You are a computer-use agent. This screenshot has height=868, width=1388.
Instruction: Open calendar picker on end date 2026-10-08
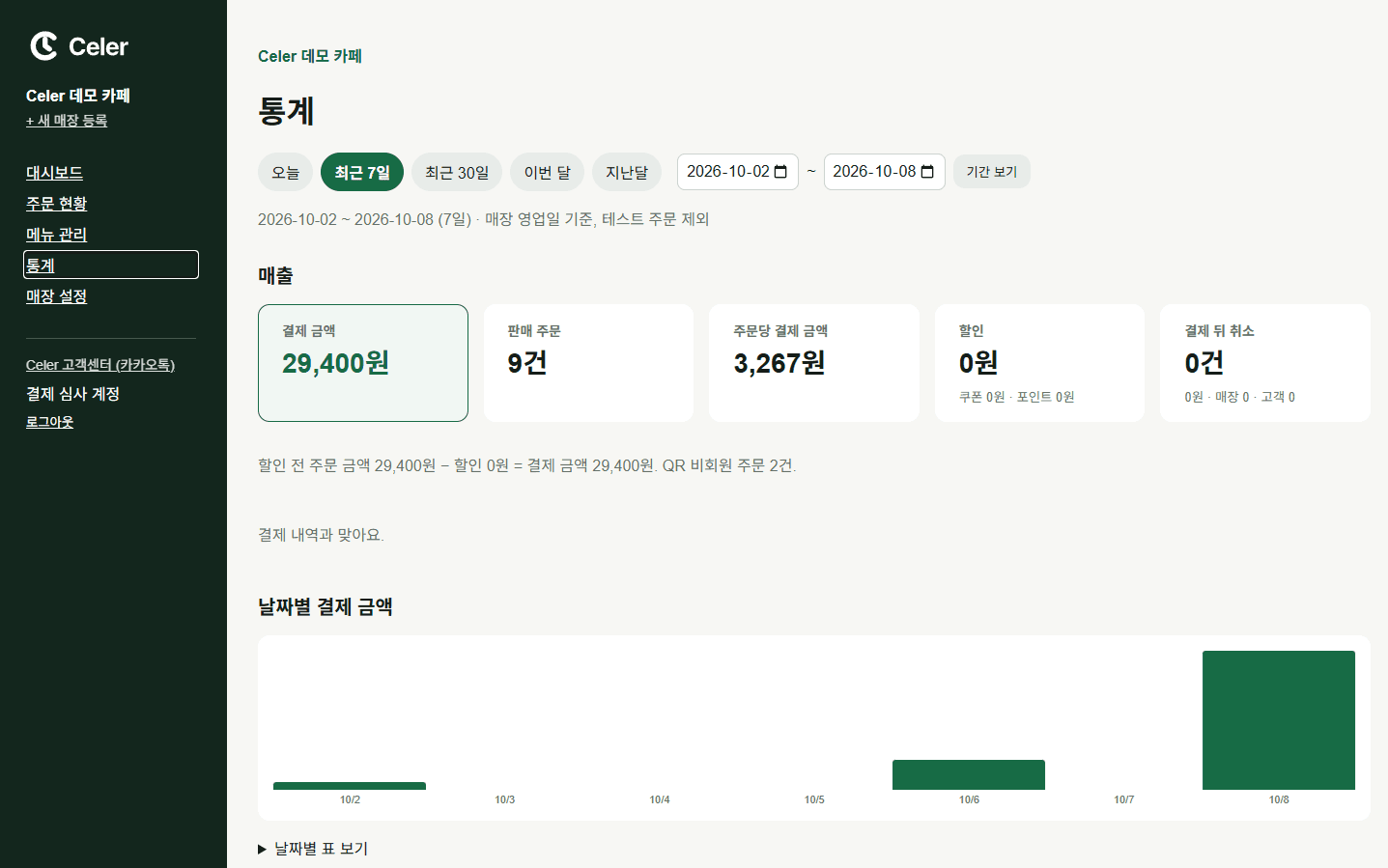click(927, 172)
